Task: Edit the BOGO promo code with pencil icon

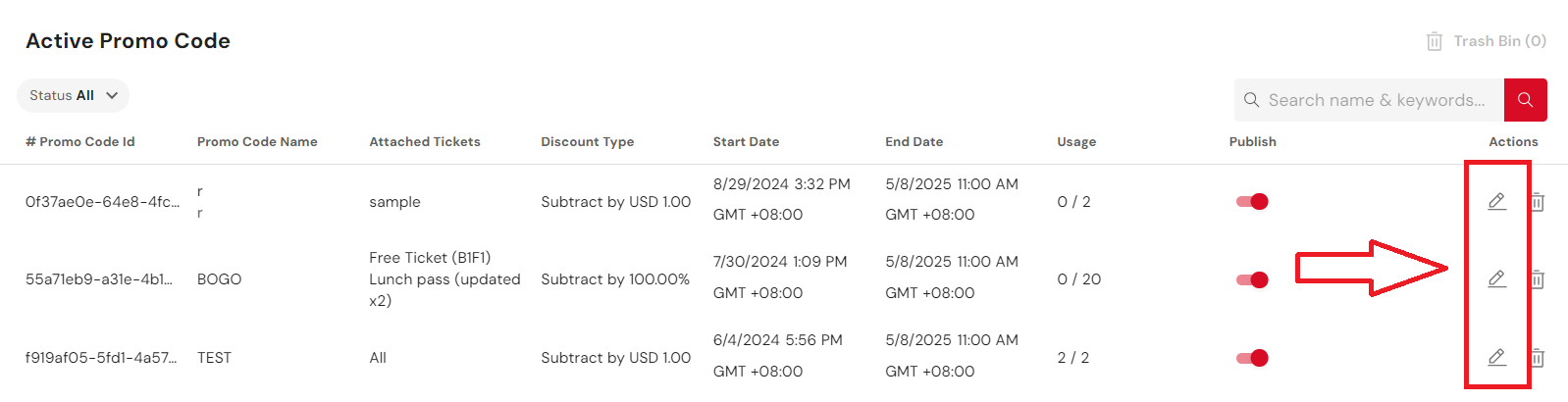Action: pos(1496,279)
